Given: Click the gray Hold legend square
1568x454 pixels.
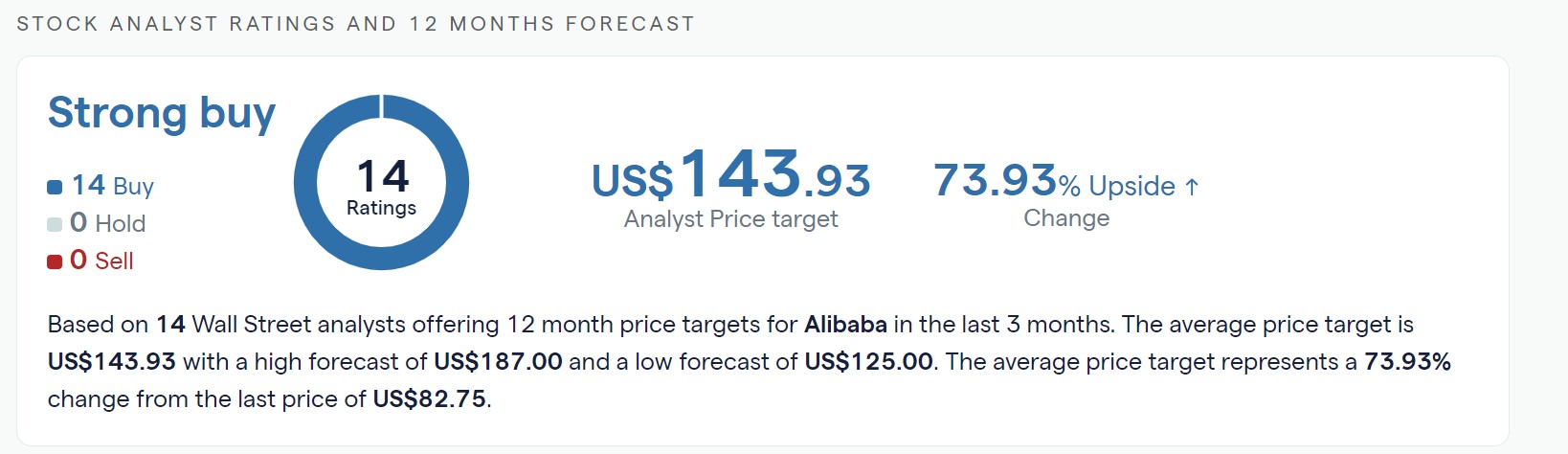Looking at the screenshot, I should click(55, 224).
